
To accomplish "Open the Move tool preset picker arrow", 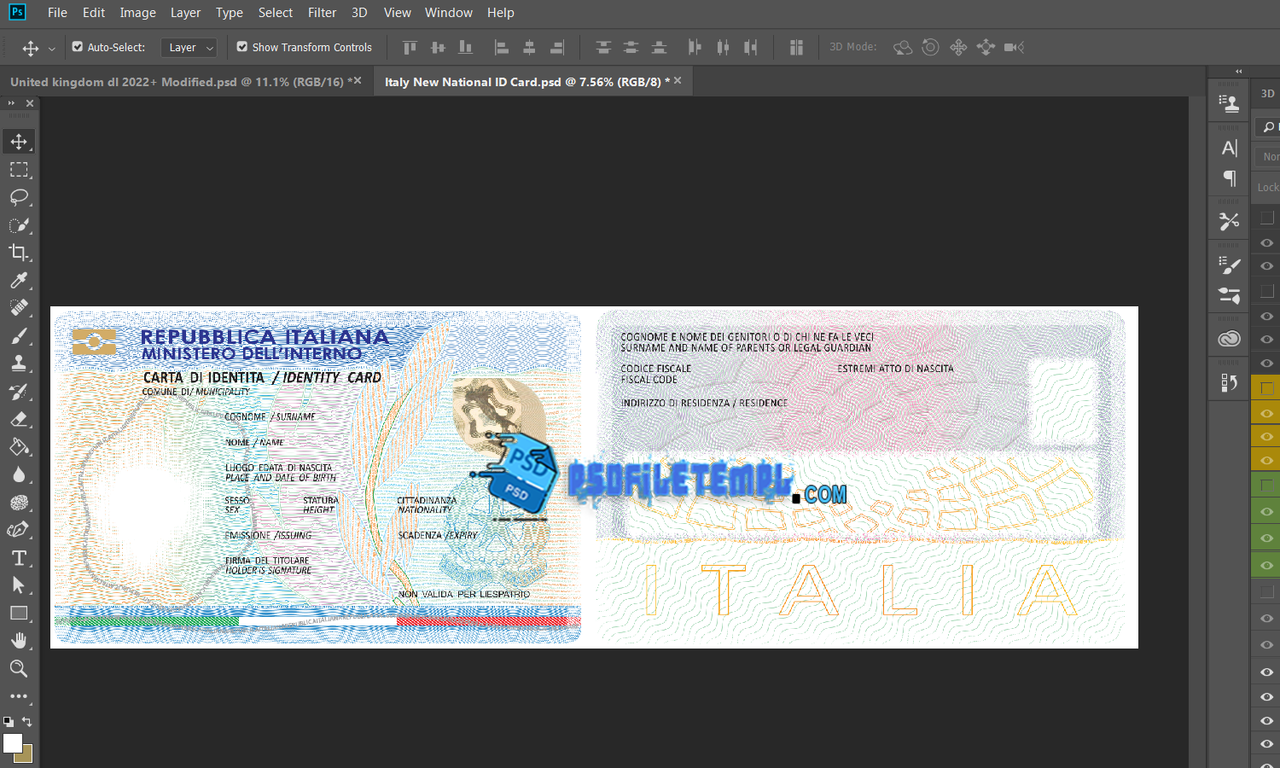I will (52, 48).
